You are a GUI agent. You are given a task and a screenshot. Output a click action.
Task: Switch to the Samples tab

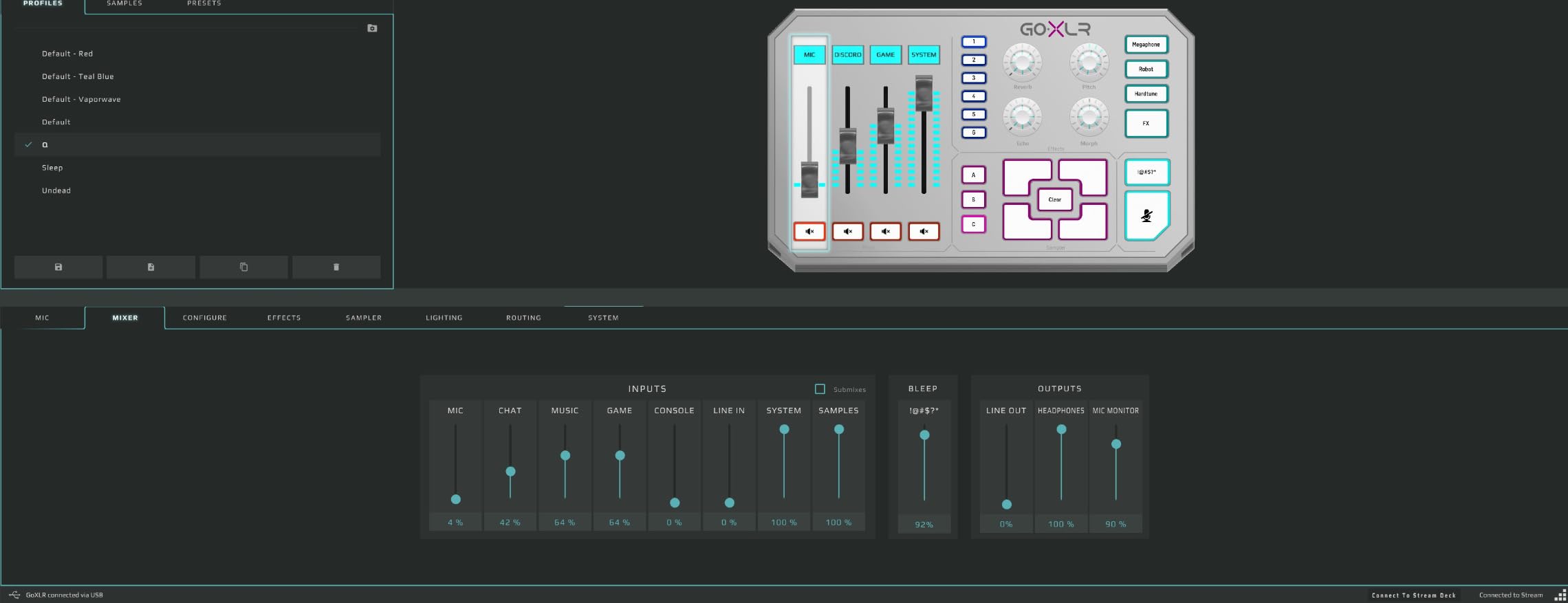124,3
